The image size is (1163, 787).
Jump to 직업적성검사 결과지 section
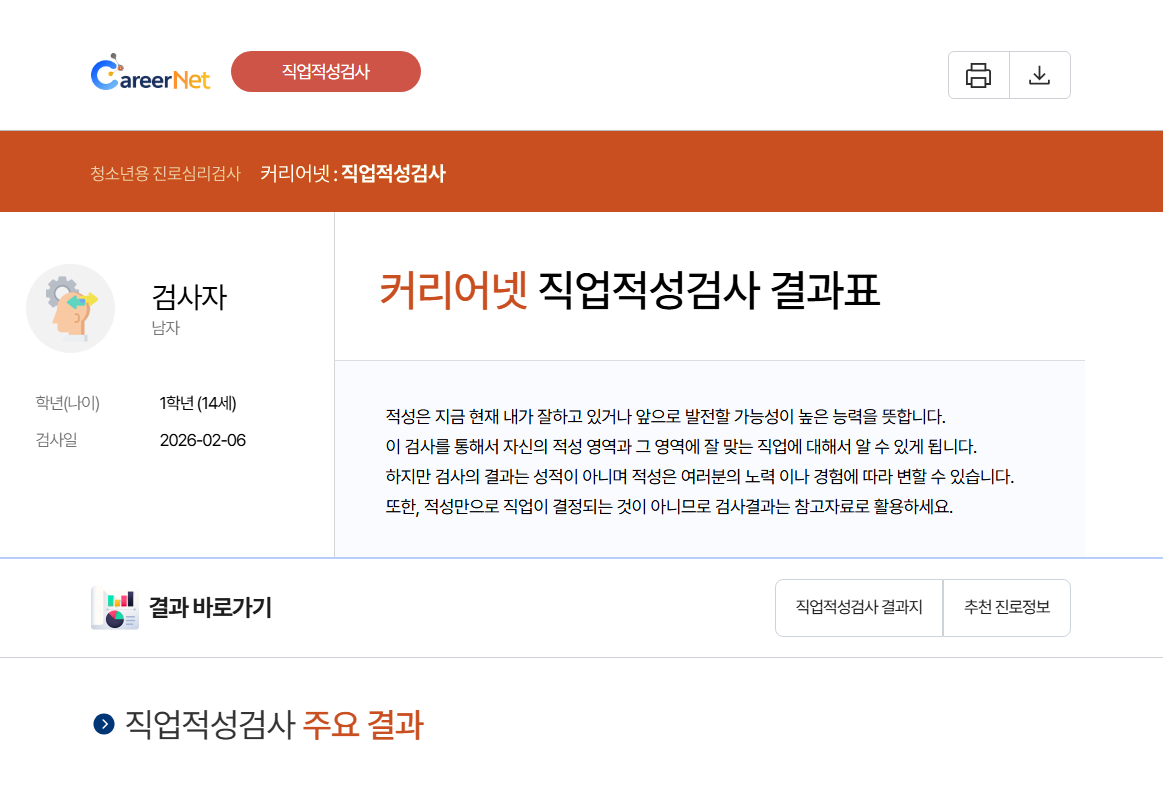859,607
